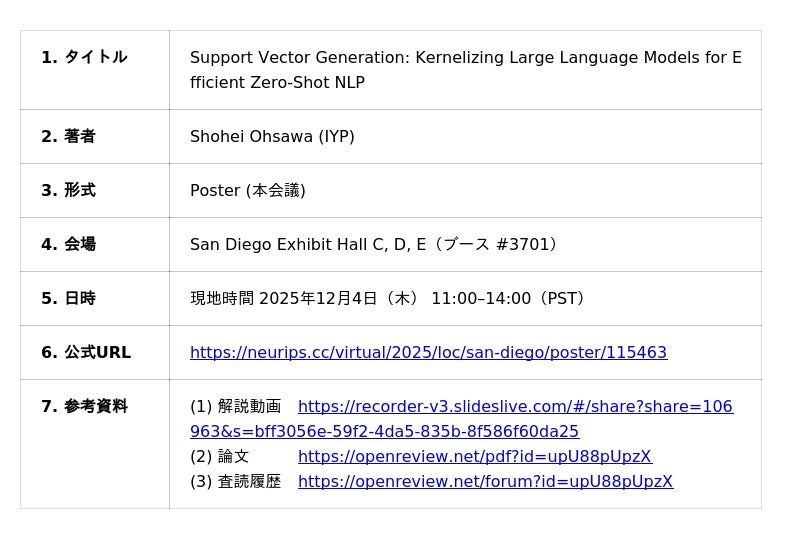Click the '7. 参考資料' row label

[x=84, y=406]
